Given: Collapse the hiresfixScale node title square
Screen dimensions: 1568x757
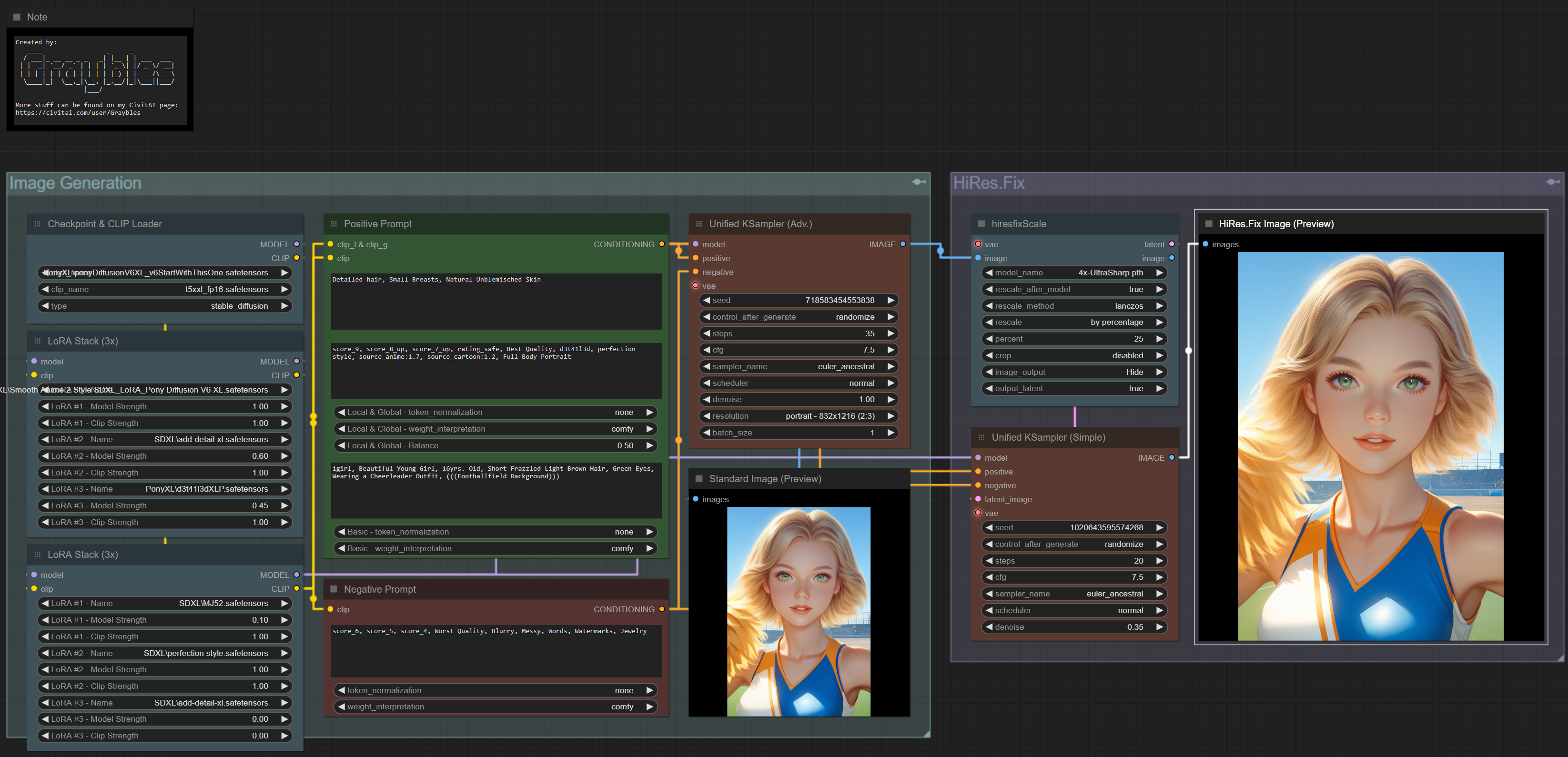Looking at the screenshot, I should 981,224.
